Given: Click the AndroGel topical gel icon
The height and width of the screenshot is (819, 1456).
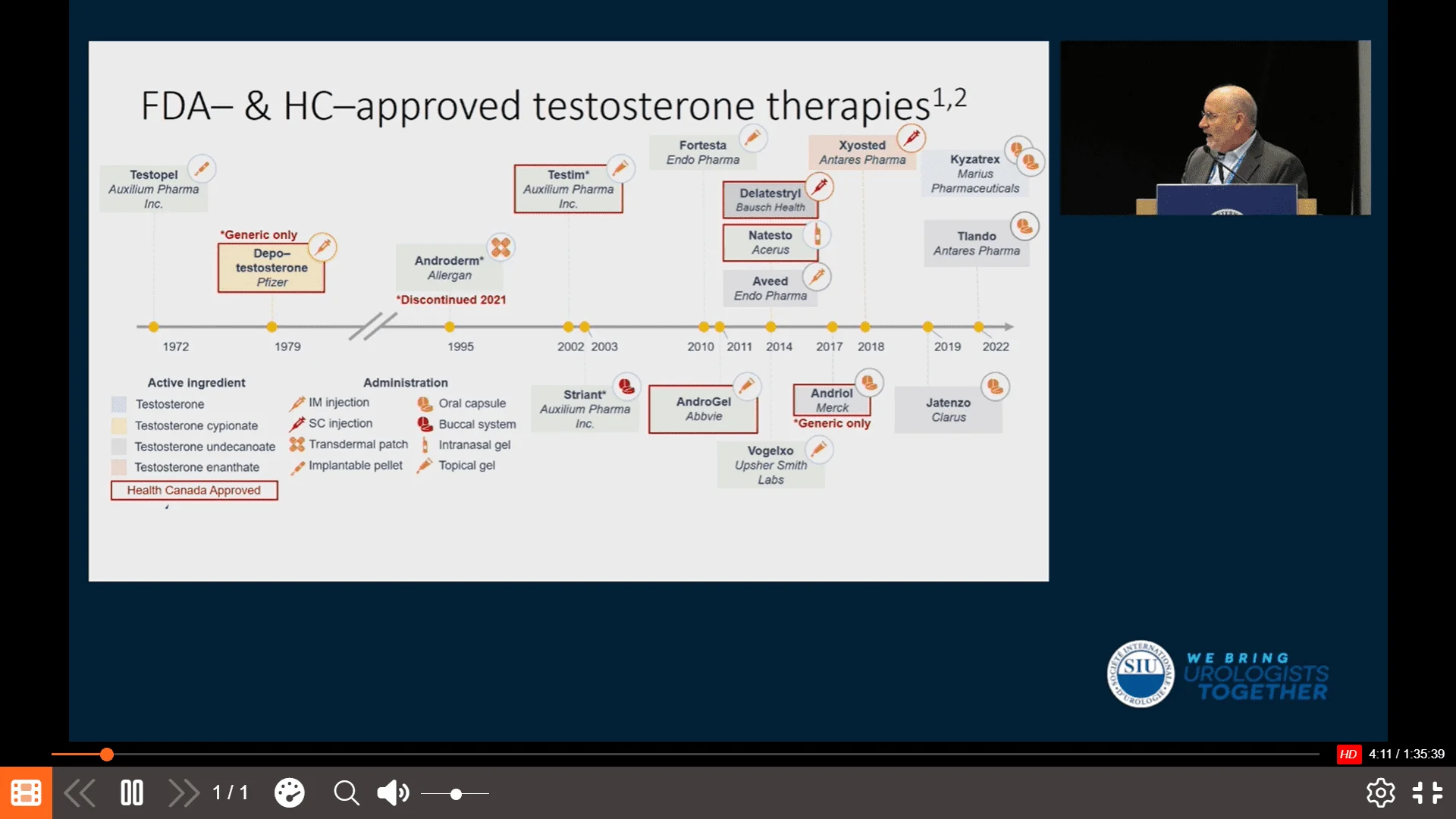Looking at the screenshot, I should [x=747, y=386].
